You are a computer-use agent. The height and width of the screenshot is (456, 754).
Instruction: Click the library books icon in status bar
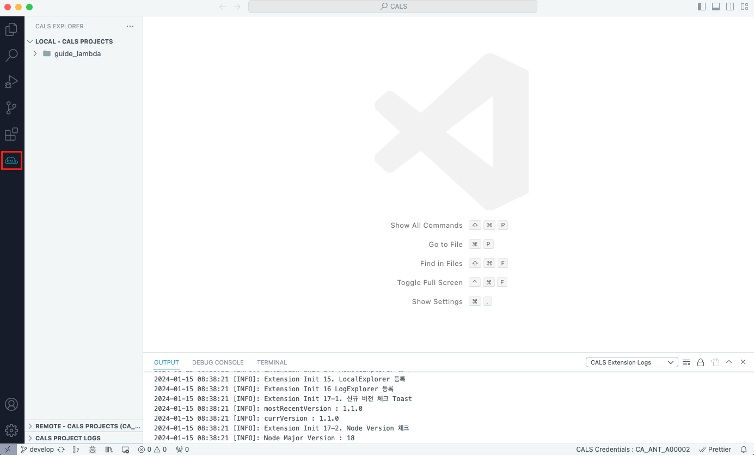click(x=109, y=450)
